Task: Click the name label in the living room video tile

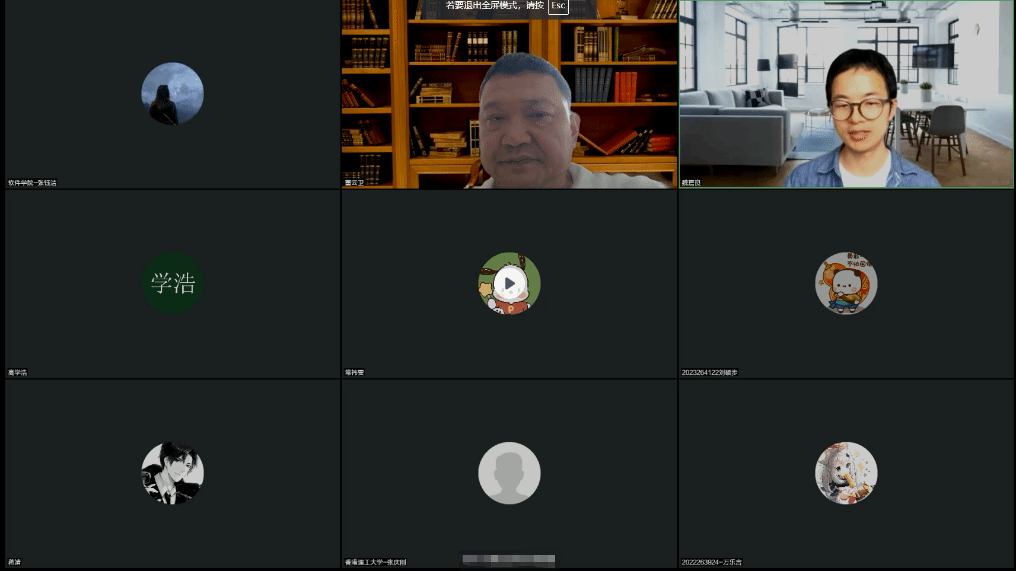Action: coord(692,183)
